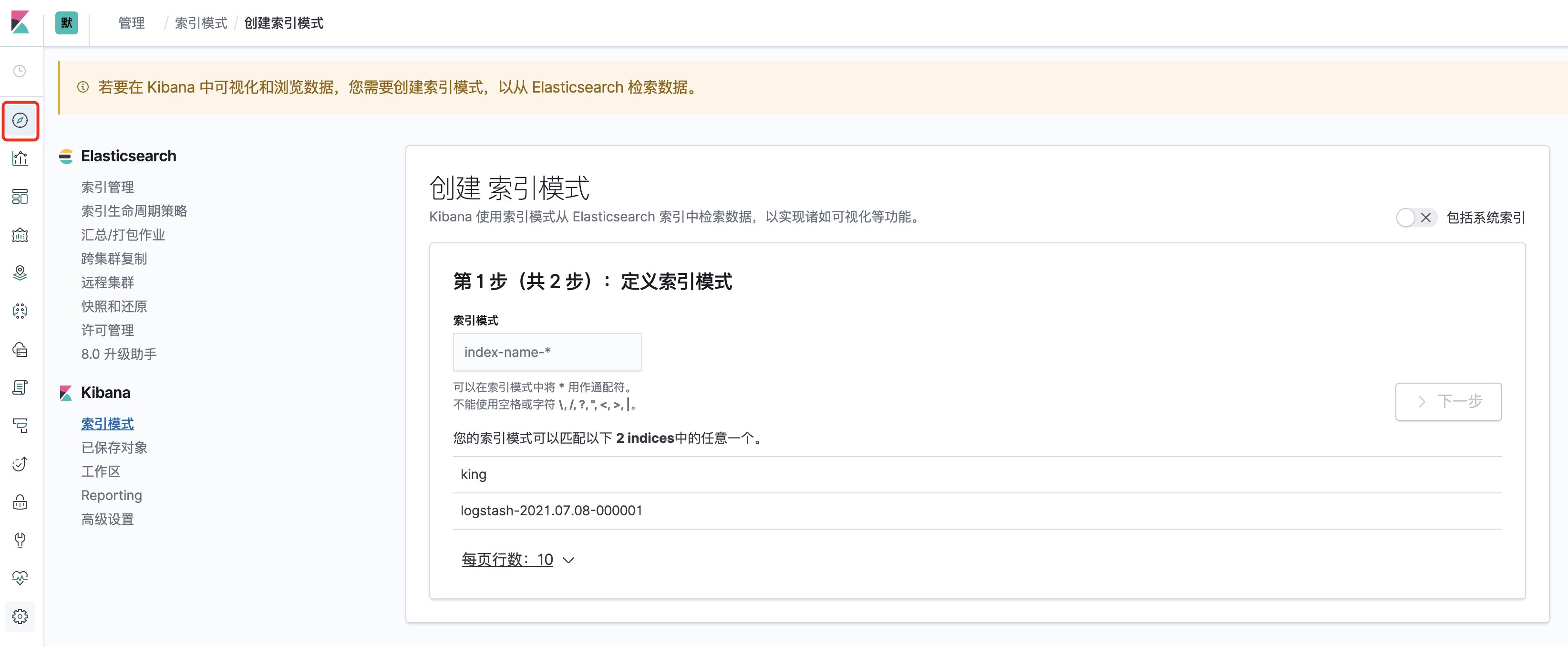
Task: Click the 索引模式 breadcrumb
Action: tap(201, 23)
